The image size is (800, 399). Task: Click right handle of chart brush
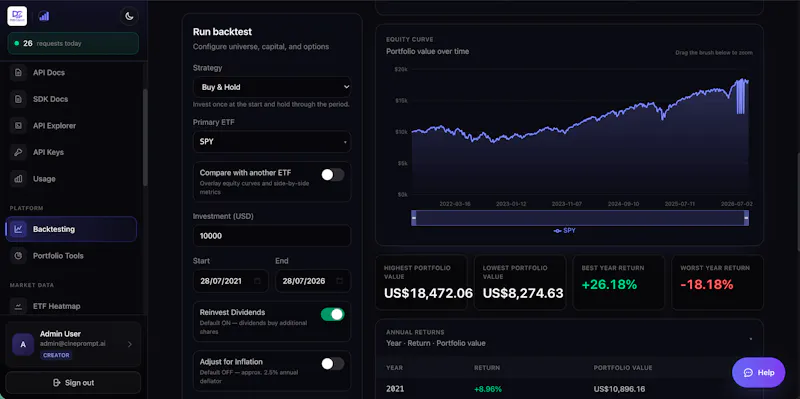(x=746, y=218)
